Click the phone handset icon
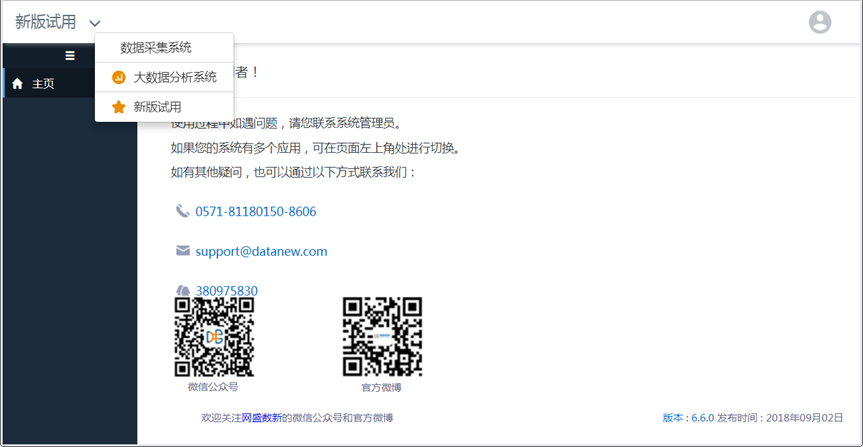This screenshot has height=447, width=863. tap(182, 211)
